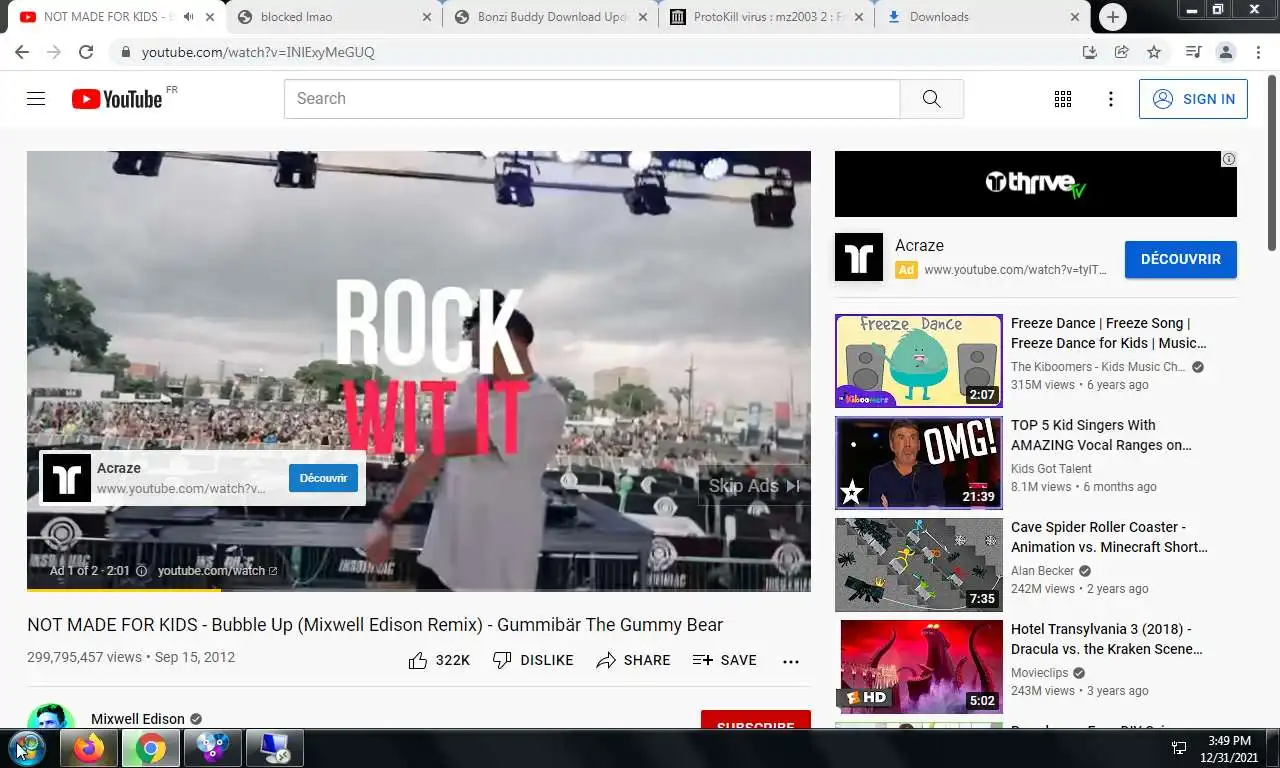
Task: Open the Windows Start button
Action: pos(27,748)
